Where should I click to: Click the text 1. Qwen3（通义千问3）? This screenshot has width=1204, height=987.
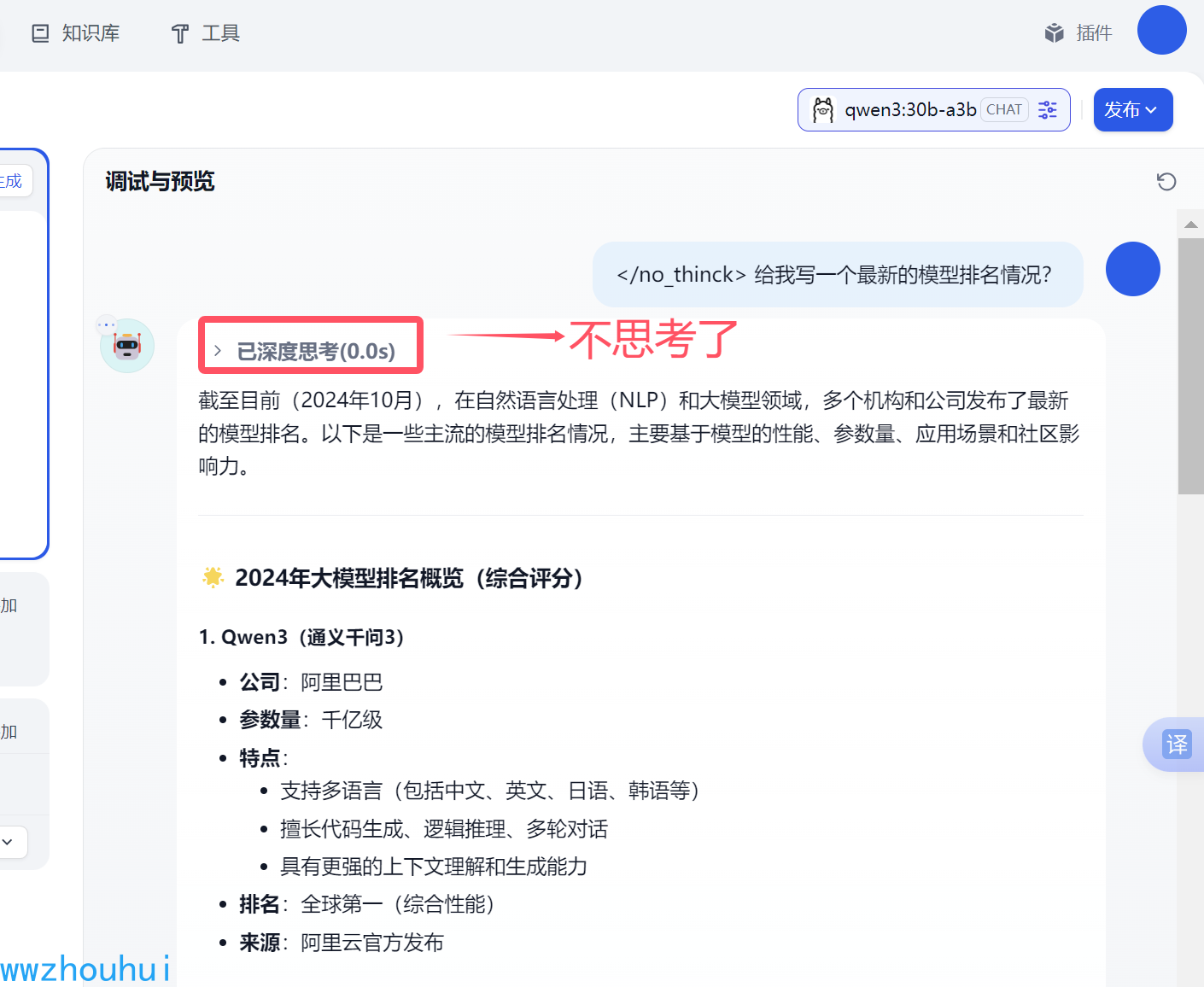tap(301, 637)
